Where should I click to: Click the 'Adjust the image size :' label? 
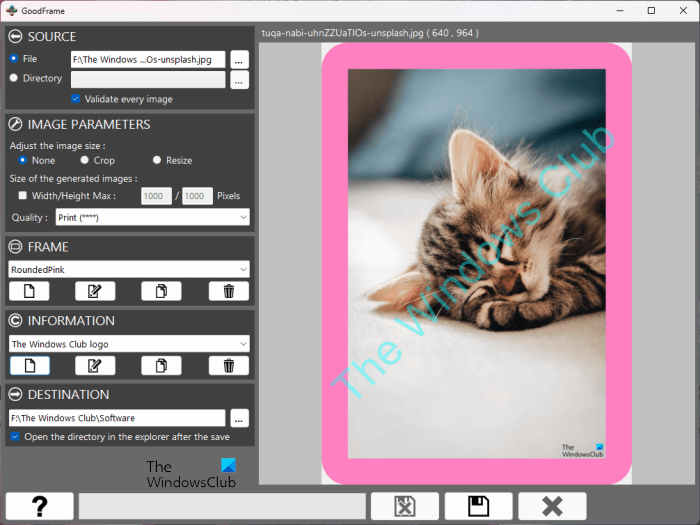[x=58, y=146]
